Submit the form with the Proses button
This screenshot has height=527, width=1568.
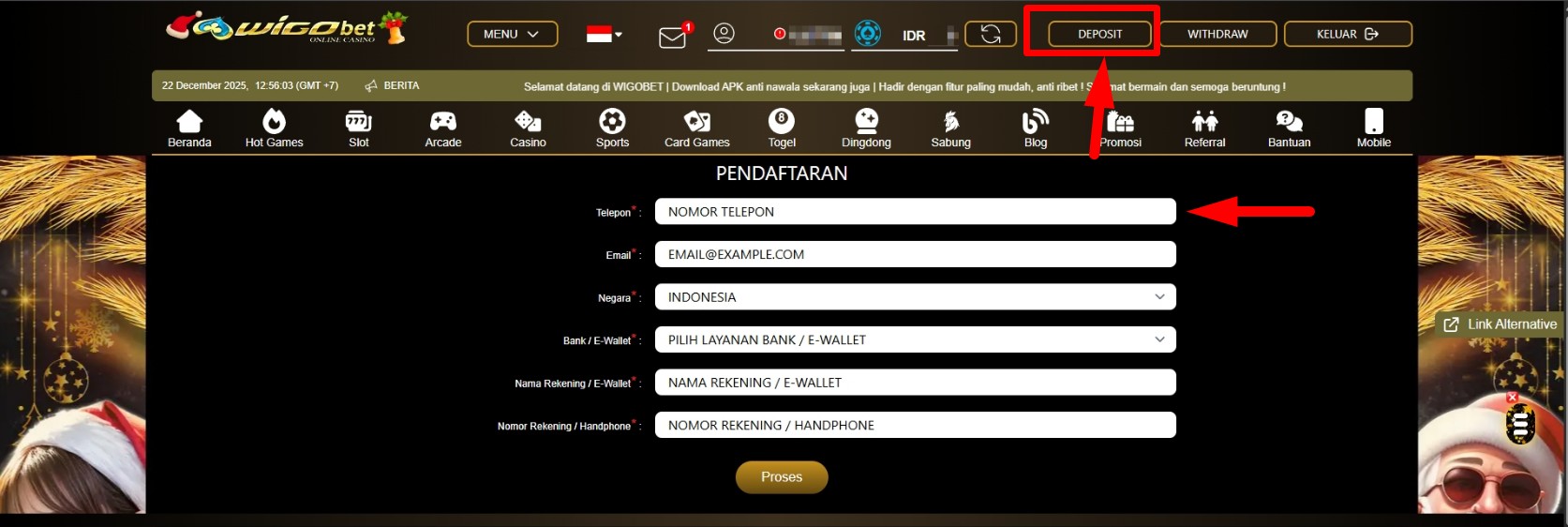coord(782,477)
